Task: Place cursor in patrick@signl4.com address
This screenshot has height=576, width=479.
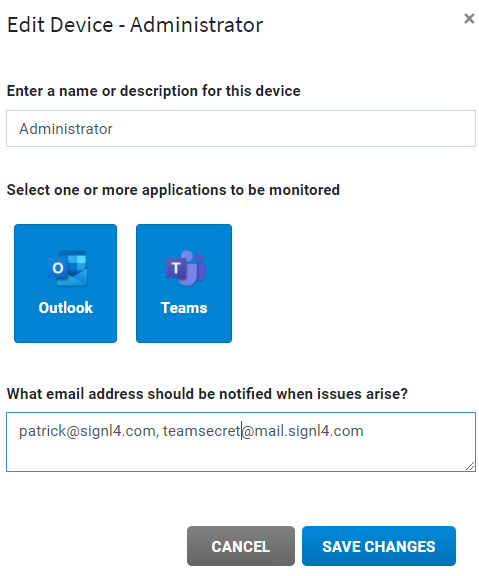Action: [x=89, y=431]
